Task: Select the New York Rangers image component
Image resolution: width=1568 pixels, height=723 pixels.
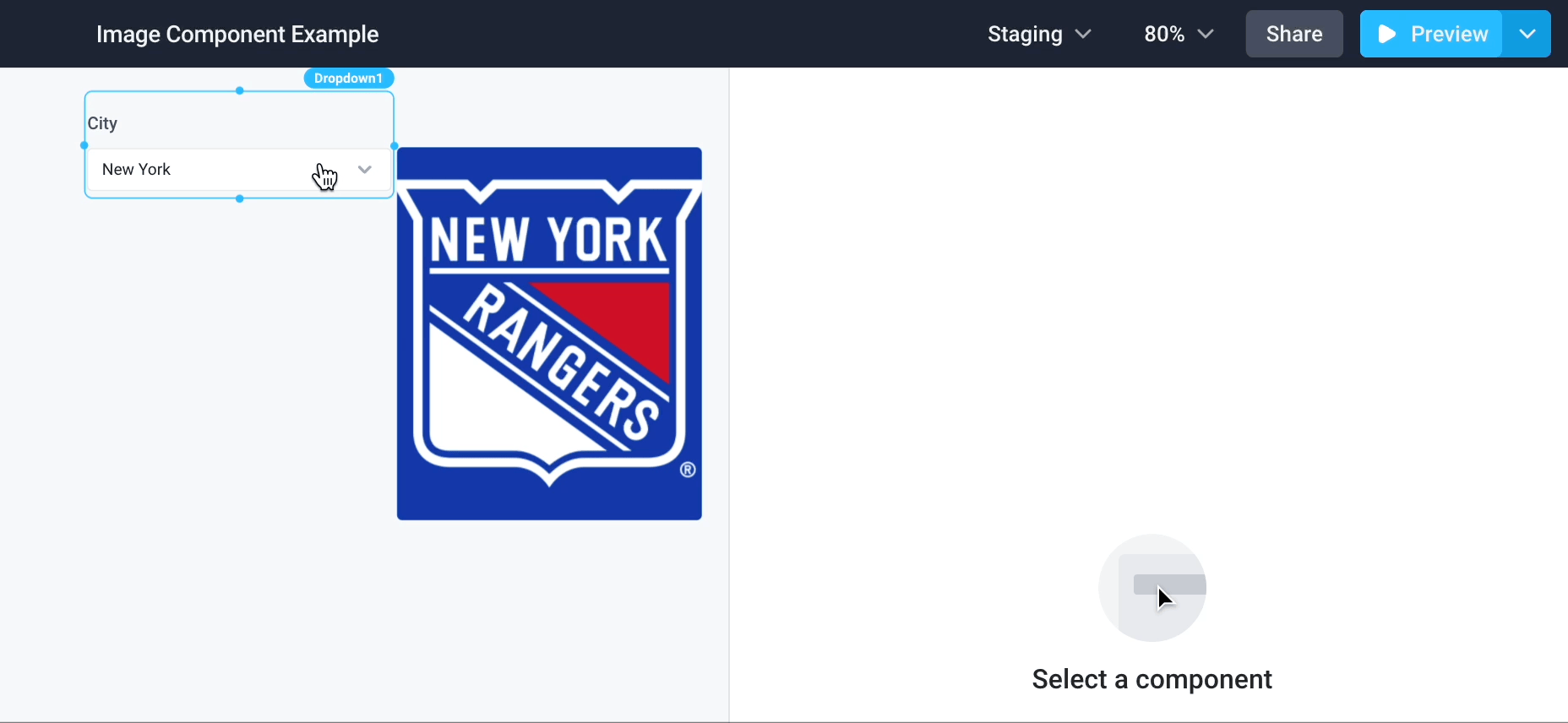Action: (548, 334)
